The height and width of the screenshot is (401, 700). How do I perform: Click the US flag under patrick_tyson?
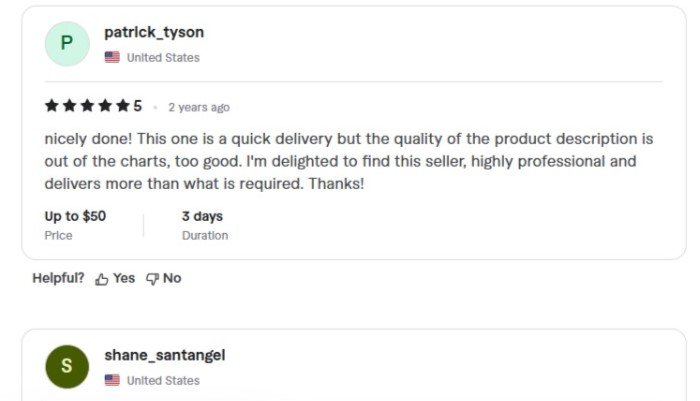112,58
